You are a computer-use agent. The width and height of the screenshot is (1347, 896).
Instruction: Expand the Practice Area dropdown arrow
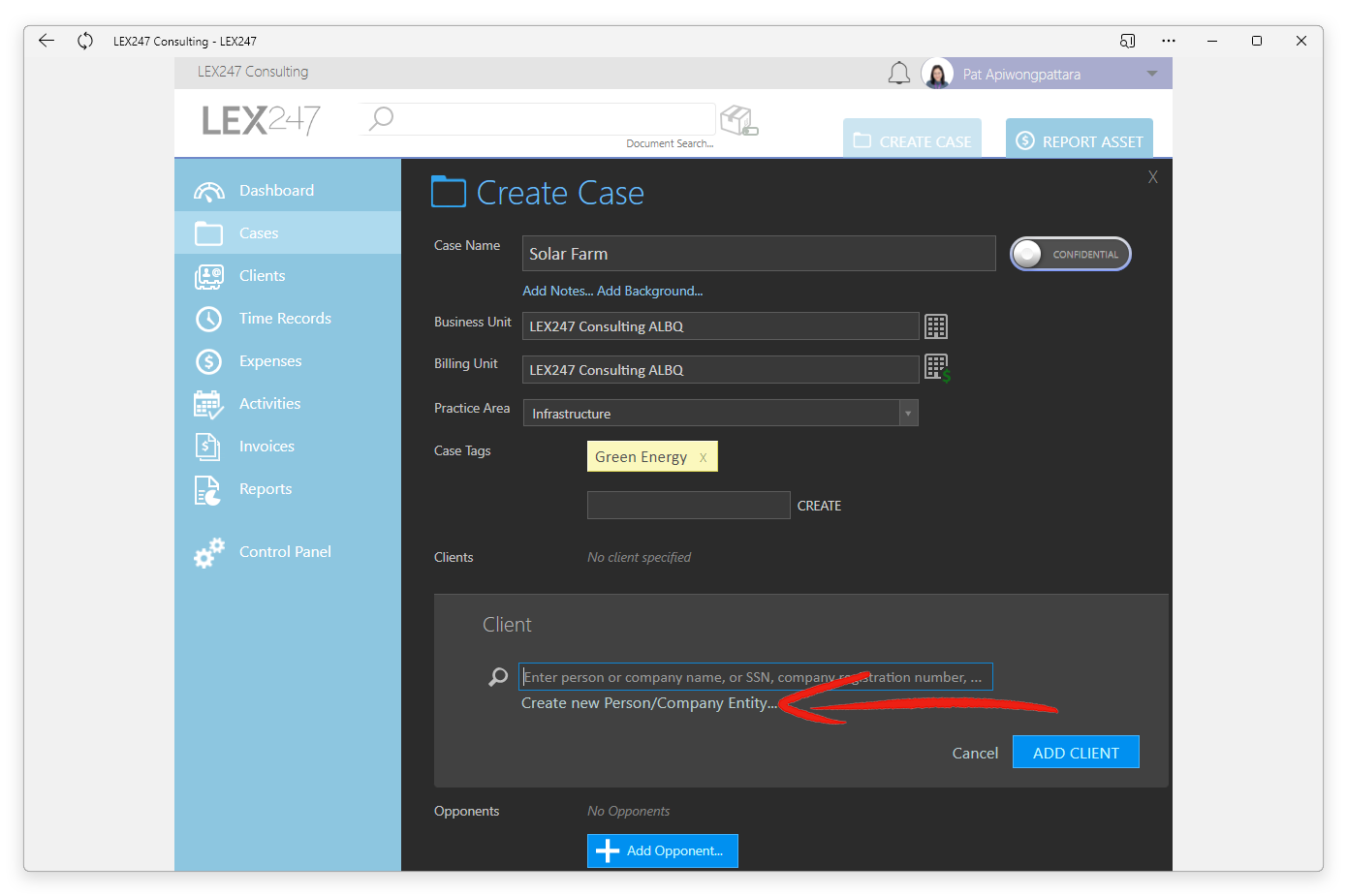click(x=908, y=414)
